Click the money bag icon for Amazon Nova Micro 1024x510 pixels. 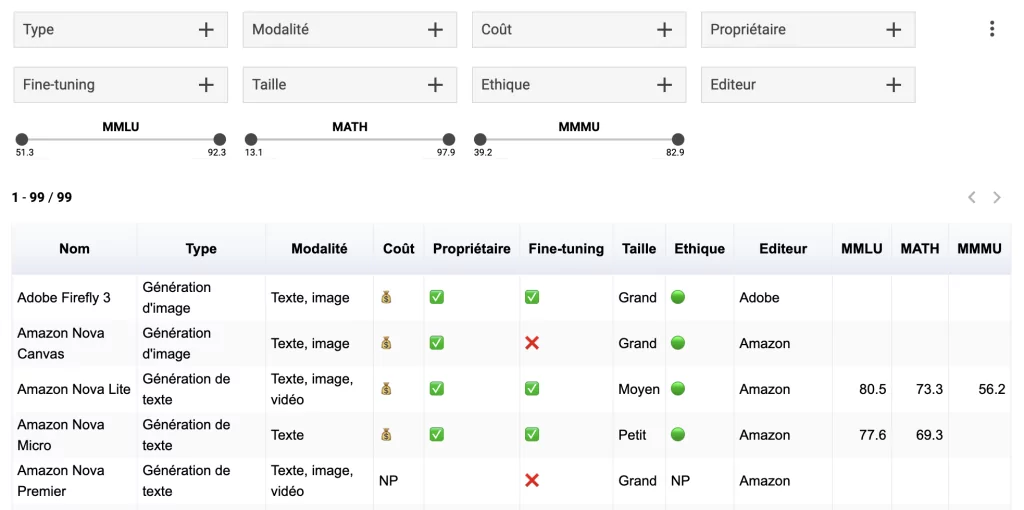point(386,434)
